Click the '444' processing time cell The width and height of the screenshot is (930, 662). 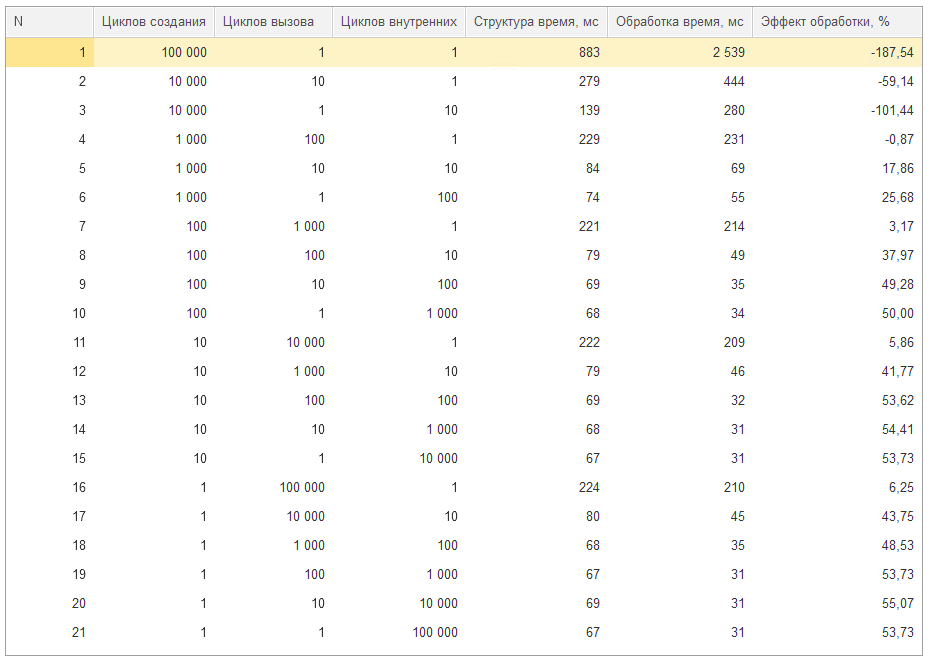(x=680, y=81)
